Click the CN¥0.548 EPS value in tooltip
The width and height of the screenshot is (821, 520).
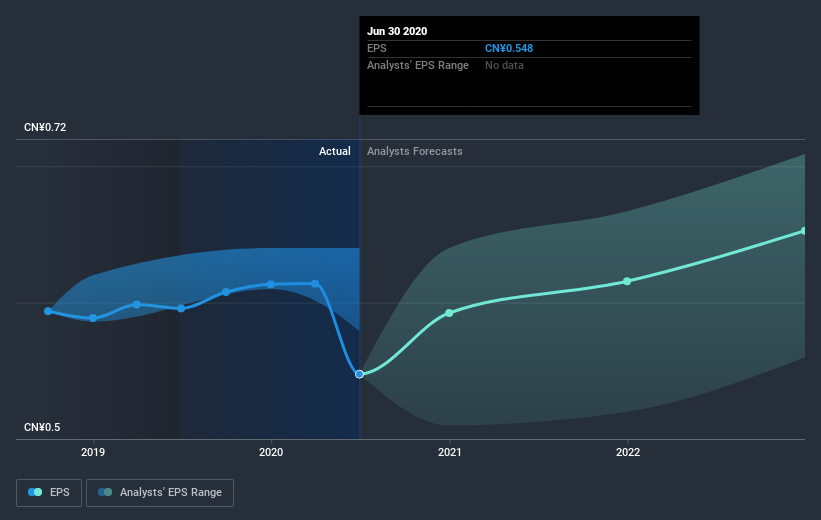509,48
